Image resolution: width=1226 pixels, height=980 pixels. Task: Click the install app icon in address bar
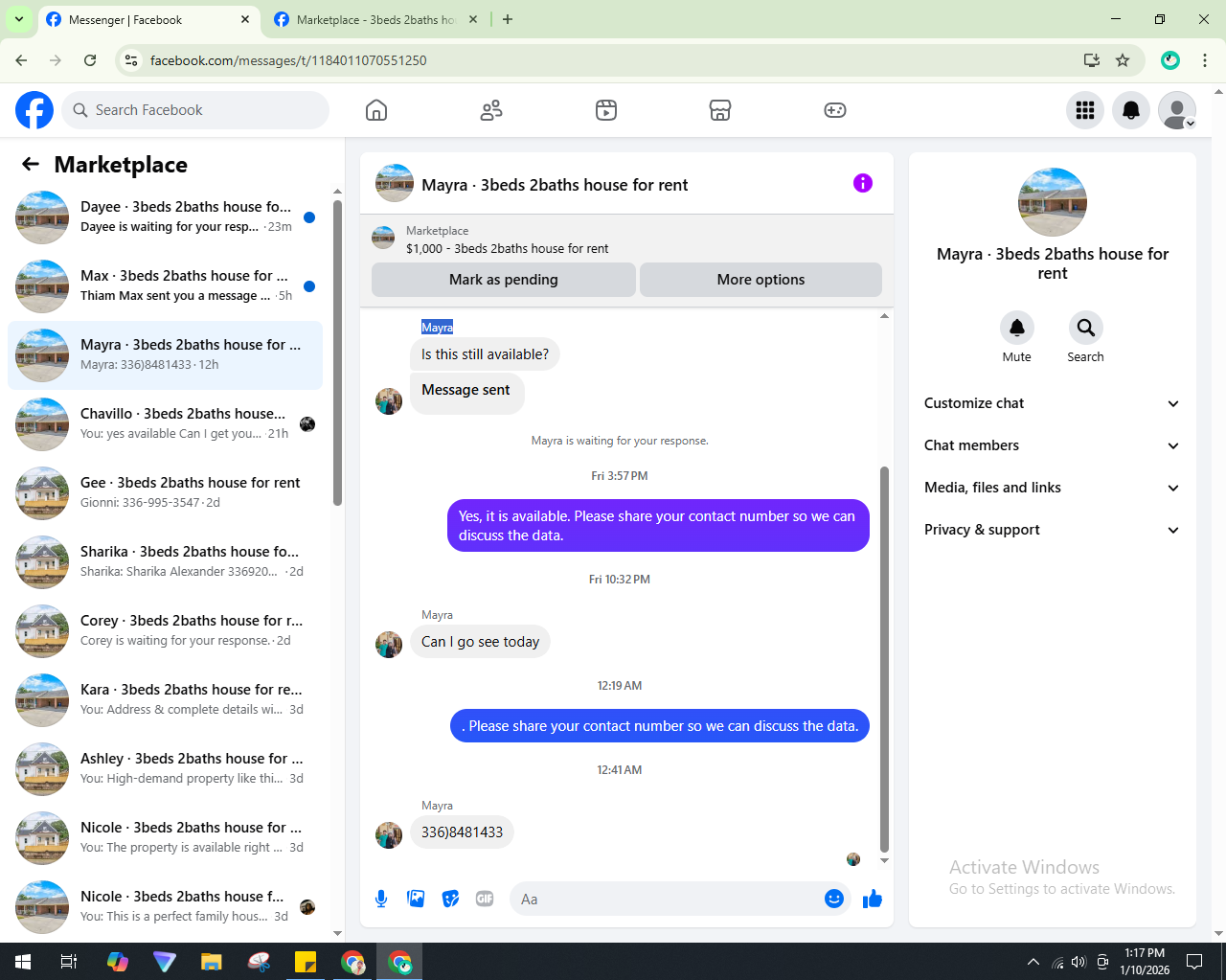point(1091,60)
